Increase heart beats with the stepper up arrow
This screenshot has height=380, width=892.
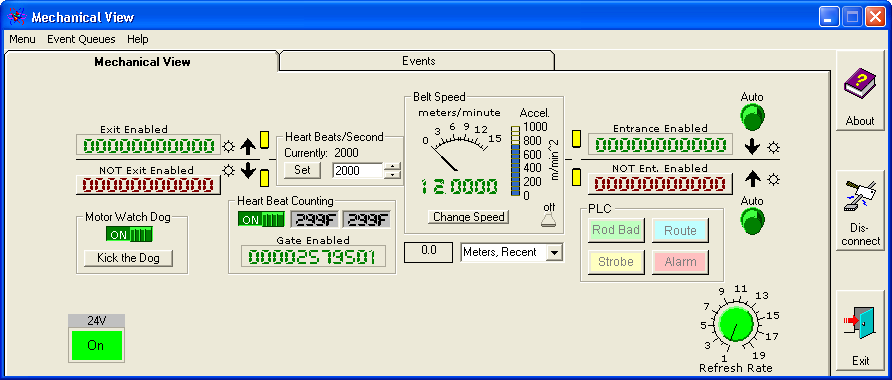392,167
